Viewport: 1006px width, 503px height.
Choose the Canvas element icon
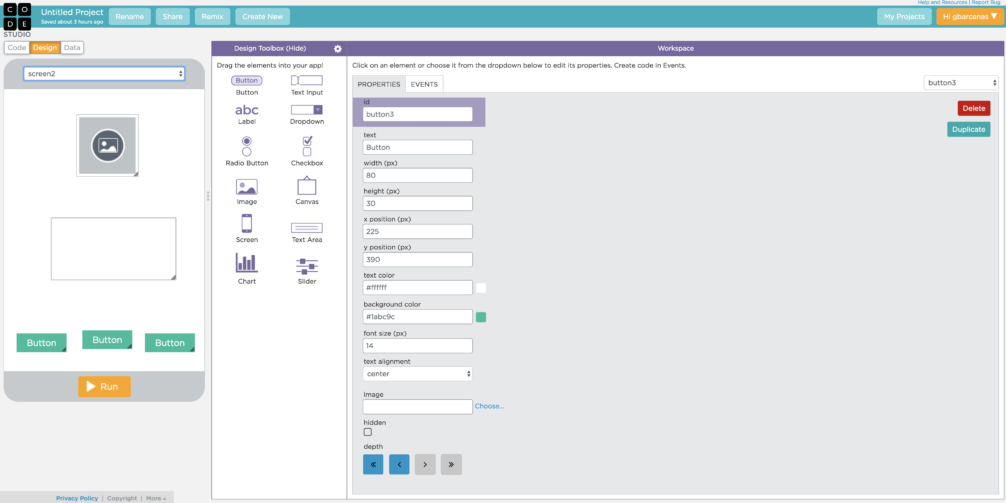click(307, 185)
